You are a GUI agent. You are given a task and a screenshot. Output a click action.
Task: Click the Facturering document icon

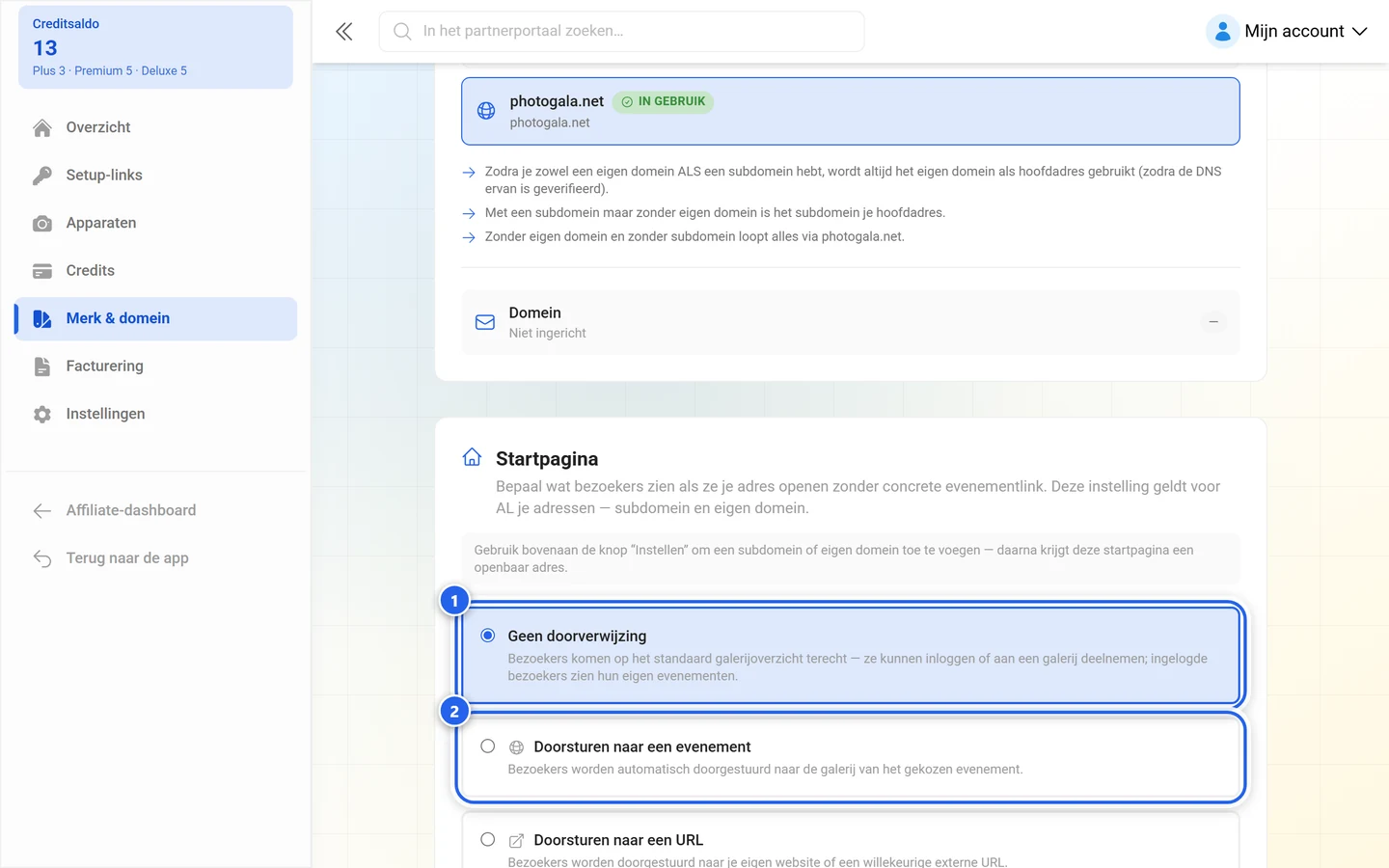pos(42,366)
